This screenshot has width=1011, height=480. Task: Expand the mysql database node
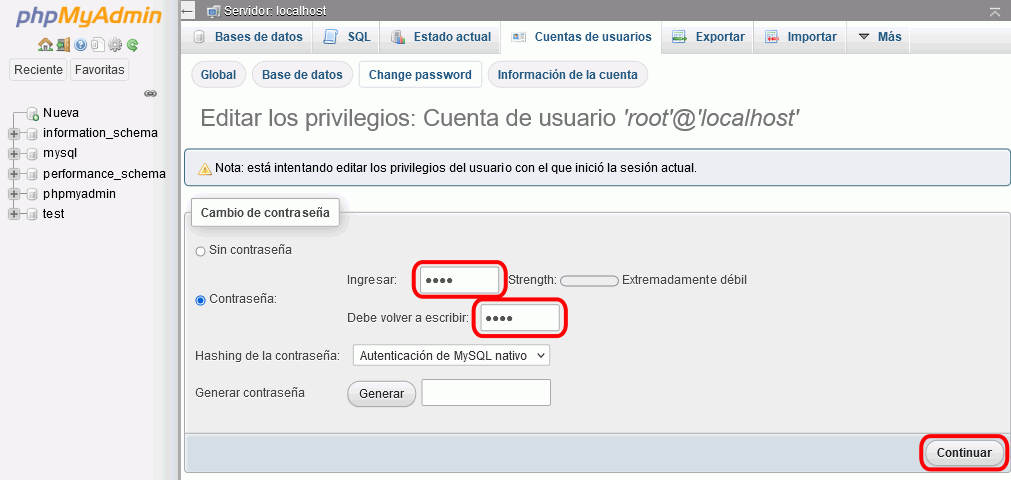click(14, 154)
